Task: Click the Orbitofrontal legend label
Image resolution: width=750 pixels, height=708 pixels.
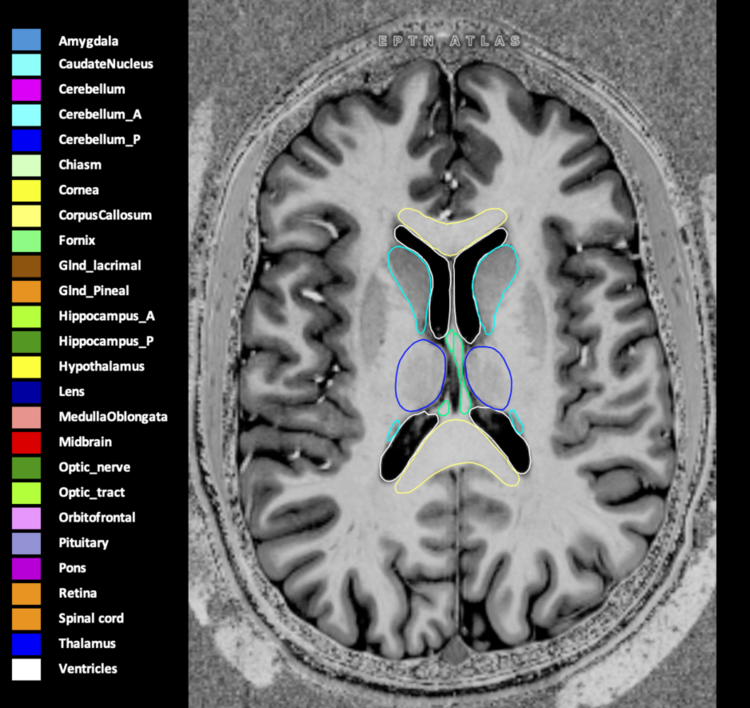Action: tap(97, 518)
